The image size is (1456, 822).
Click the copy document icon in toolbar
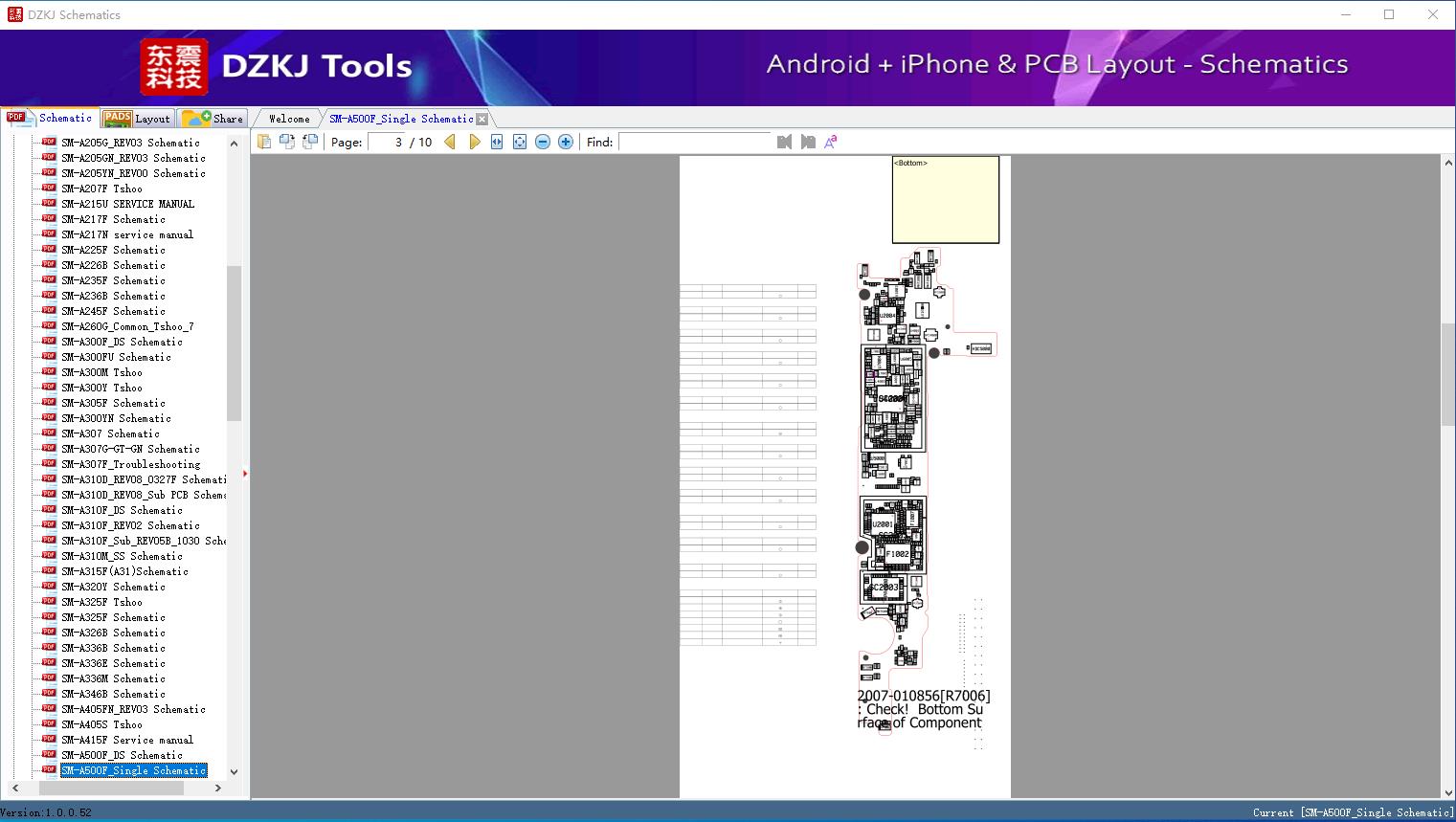(264, 142)
